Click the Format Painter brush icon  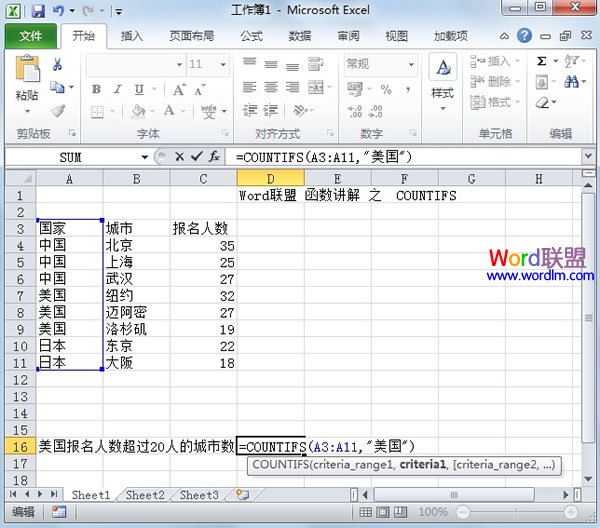[58, 110]
